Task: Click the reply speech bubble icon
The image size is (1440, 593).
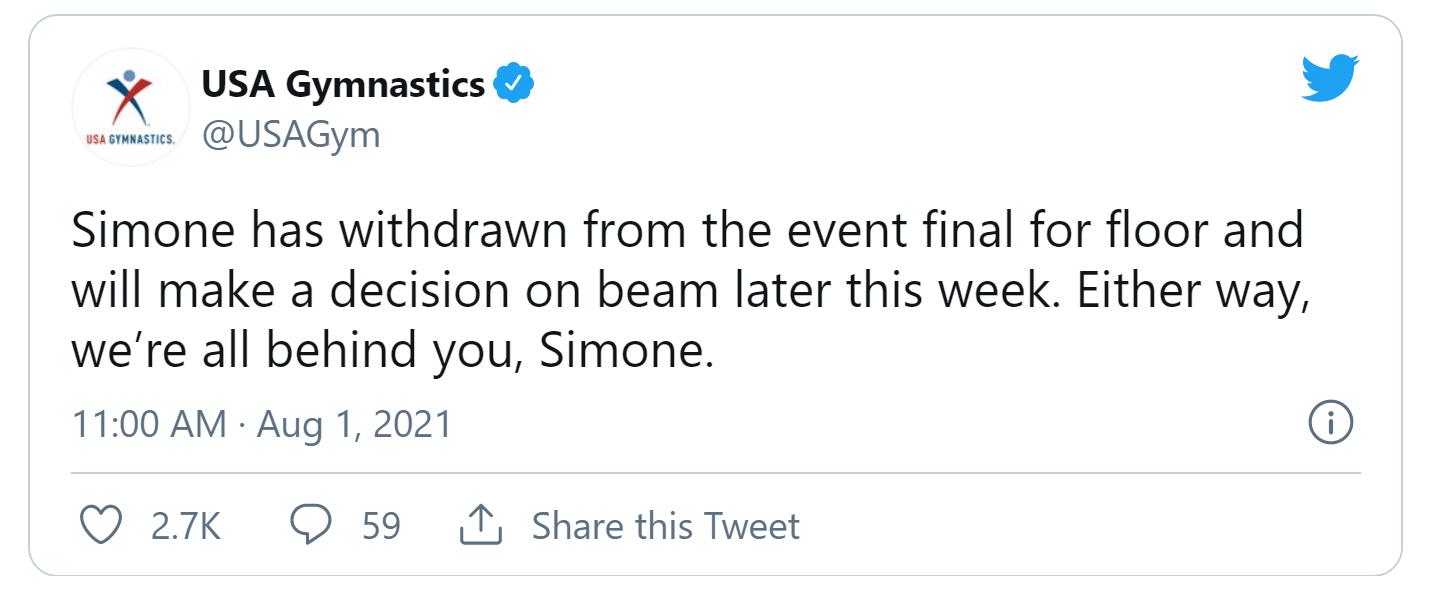Action: click(x=311, y=526)
